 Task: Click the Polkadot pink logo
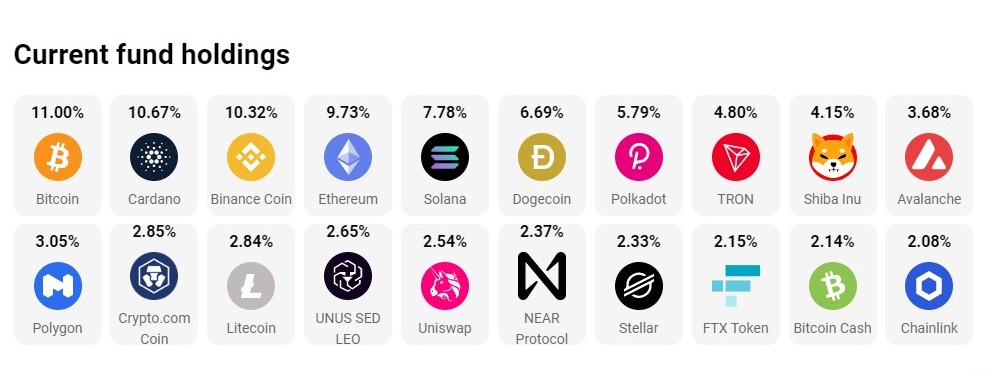coord(638,157)
